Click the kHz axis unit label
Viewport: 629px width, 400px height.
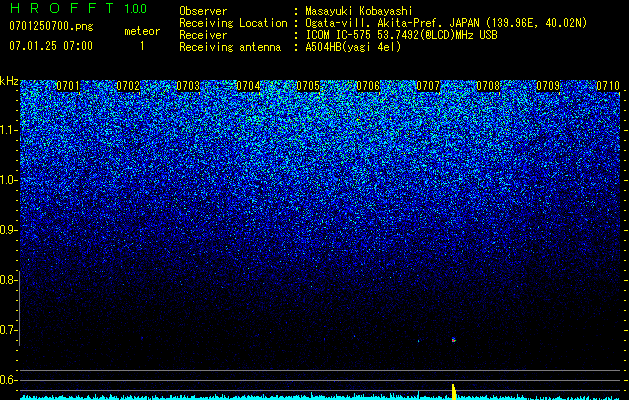(x=9, y=81)
